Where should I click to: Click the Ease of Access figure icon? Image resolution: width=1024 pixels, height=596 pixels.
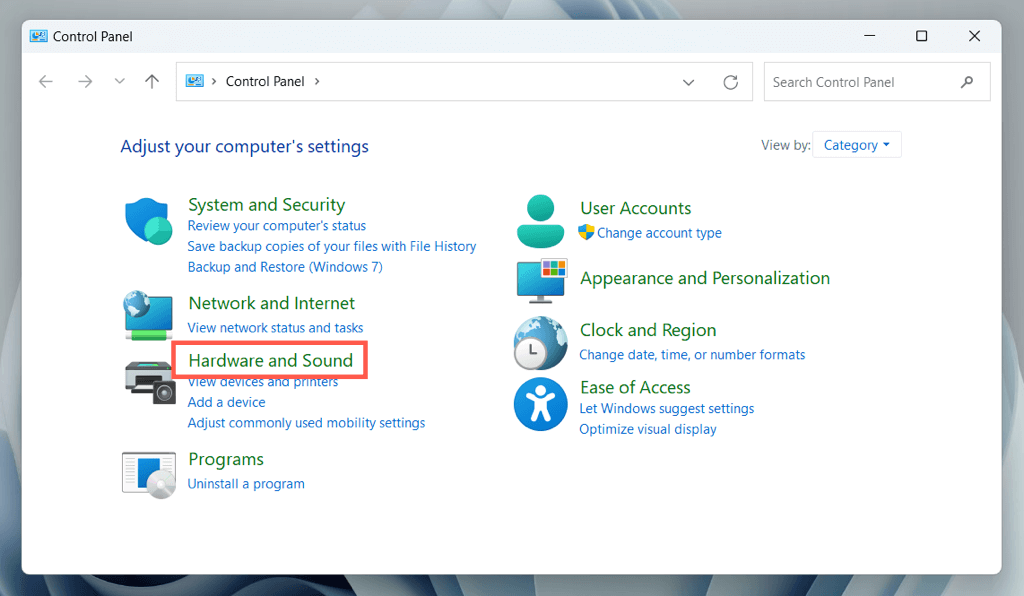pyautogui.click(x=540, y=404)
